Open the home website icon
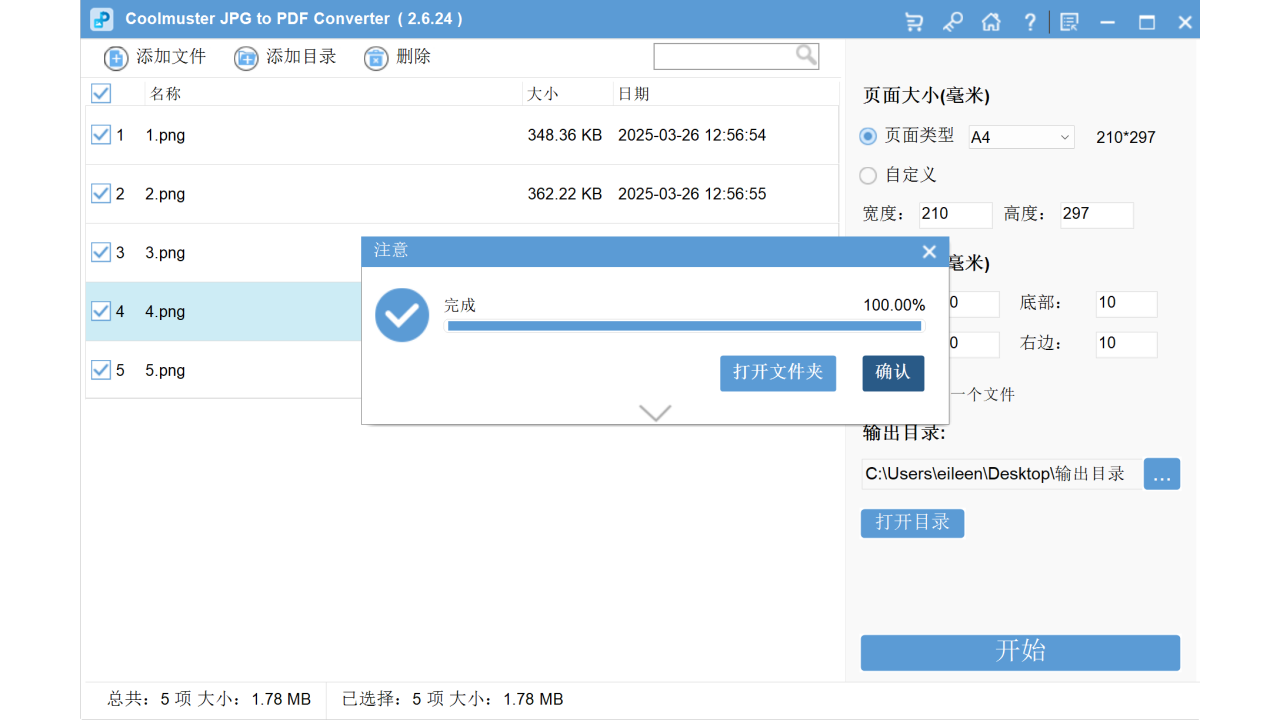Image resolution: width=1280 pixels, height=720 pixels. coord(991,20)
